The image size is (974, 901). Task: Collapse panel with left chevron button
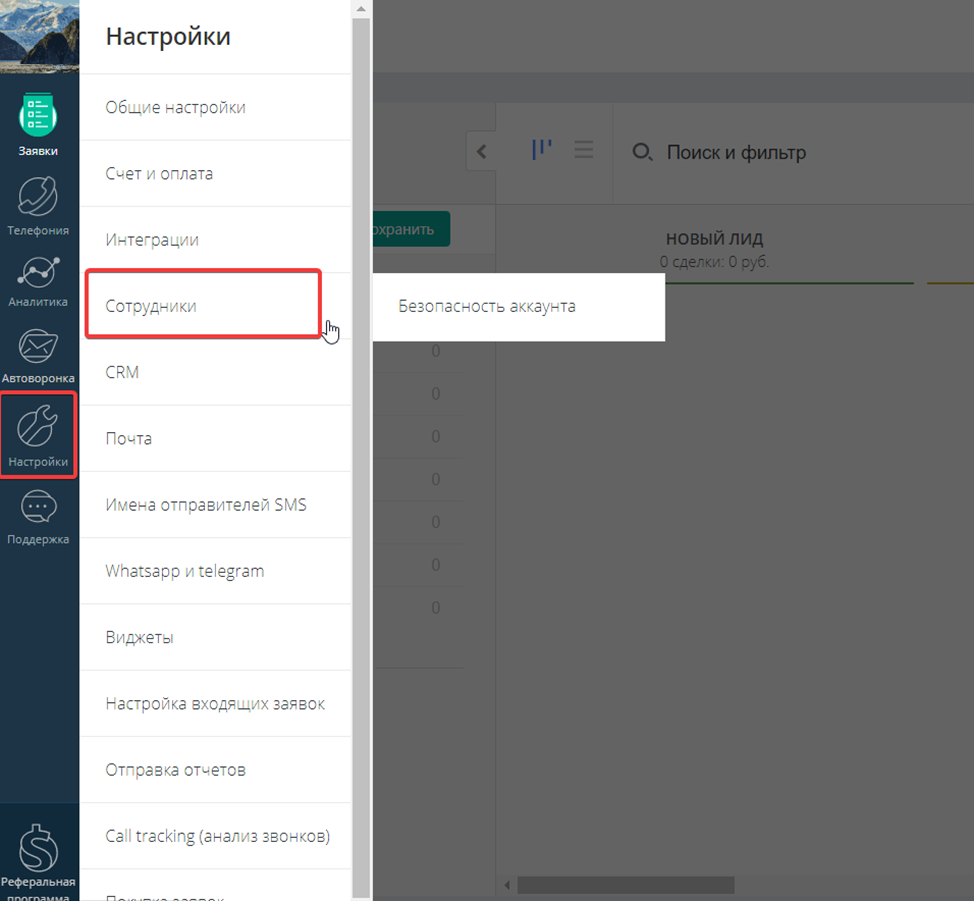481,151
